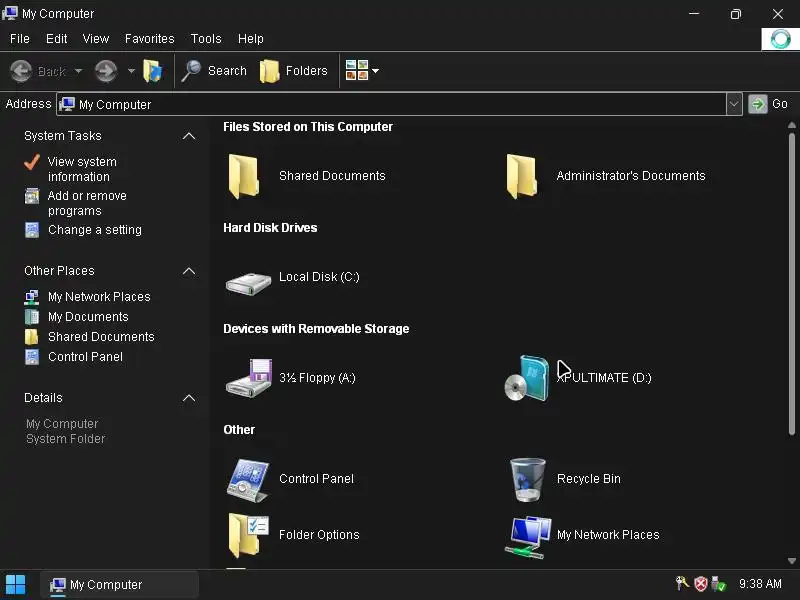Toggle the Folders pane button

pyautogui.click(x=294, y=71)
